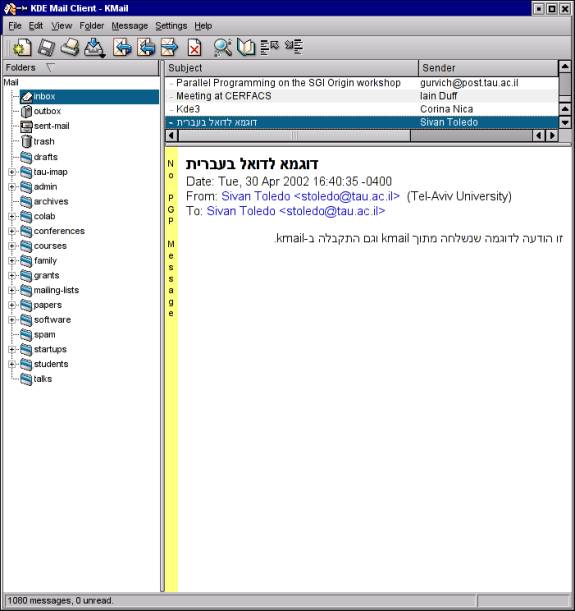The image size is (575, 611).
Task: Click the Check Mail inbox icon
Action: pyautogui.click(x=95, y=48)
